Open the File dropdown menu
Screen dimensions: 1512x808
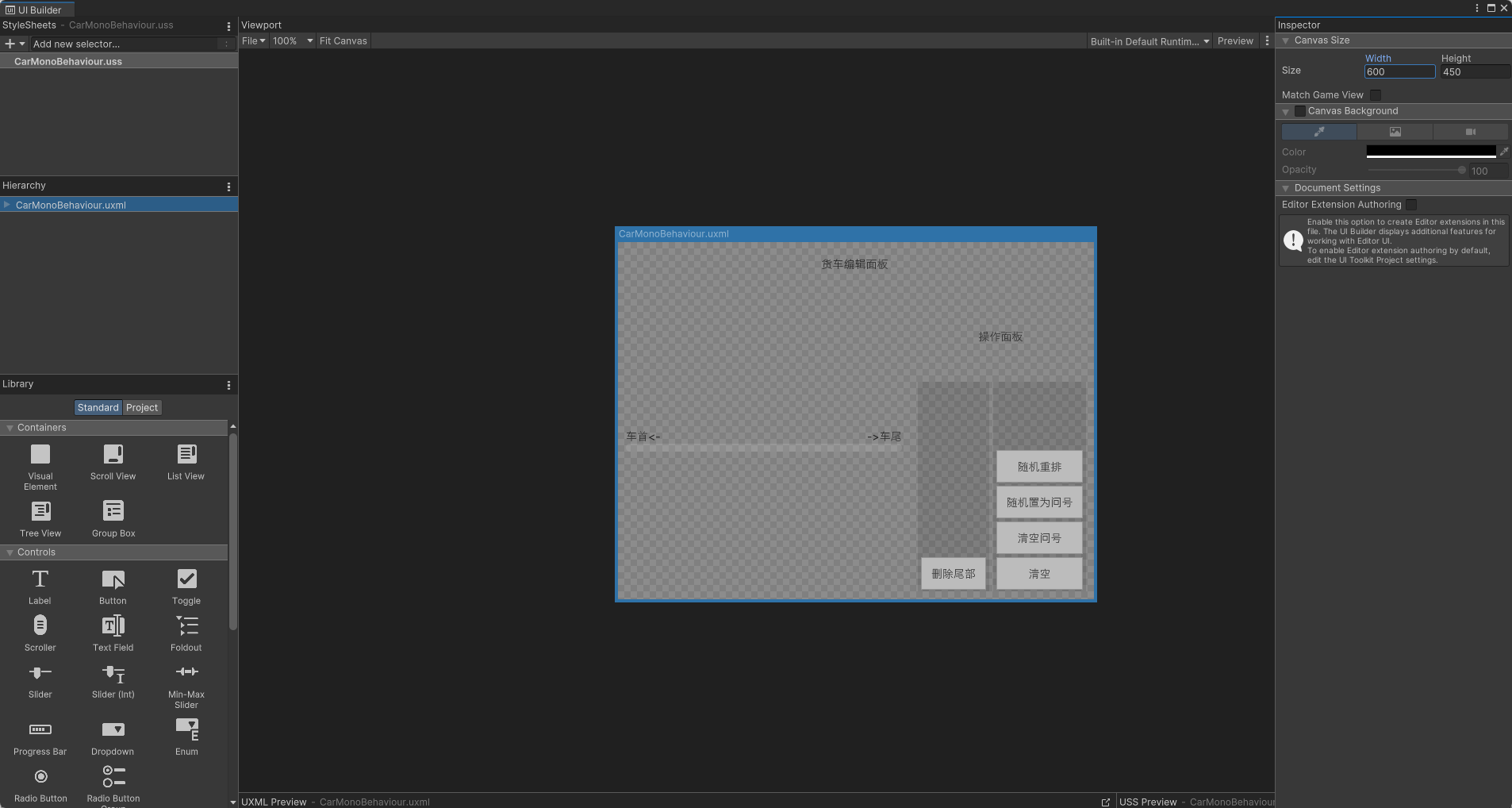pyautogui.click(x=253, y=41)
